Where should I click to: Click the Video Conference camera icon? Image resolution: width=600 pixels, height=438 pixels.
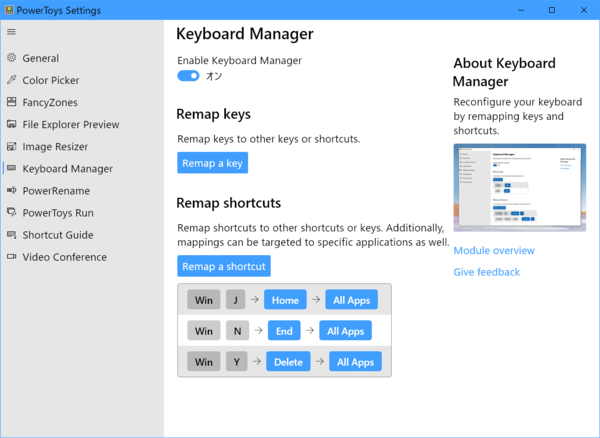tap(11, 256)
